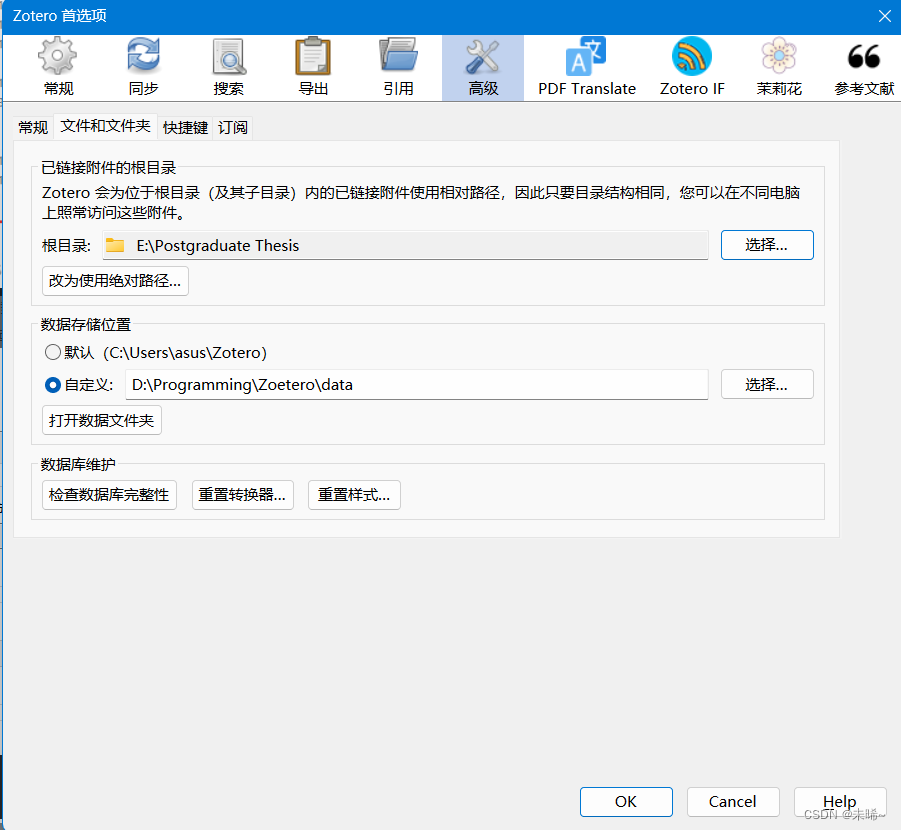The image size is (901, 830).
Task: Open the 茉莉花 Jasminum plugin pane
Action: pos(779,68)
